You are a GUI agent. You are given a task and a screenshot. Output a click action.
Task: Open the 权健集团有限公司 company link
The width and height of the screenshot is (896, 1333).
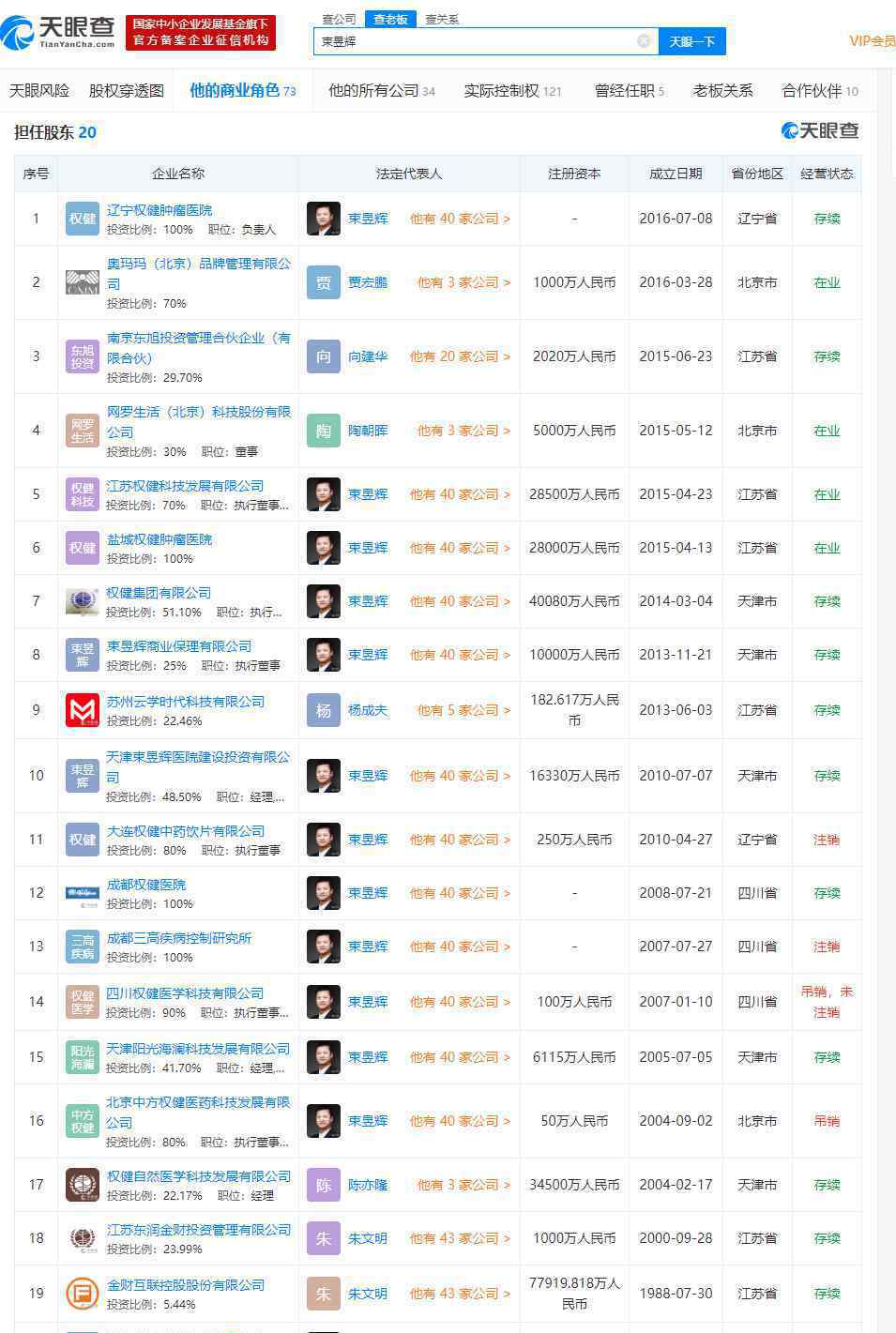[x=159, y=593]
